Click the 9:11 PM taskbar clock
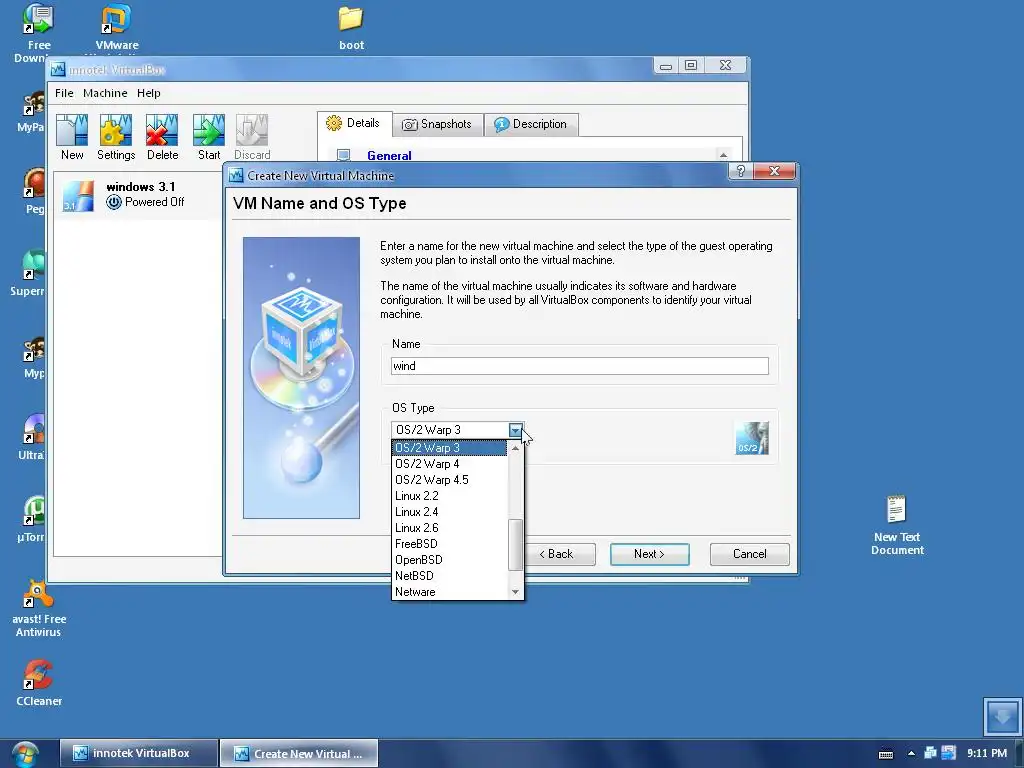This screenshot has width=1024, height=768. pos(987,754)
